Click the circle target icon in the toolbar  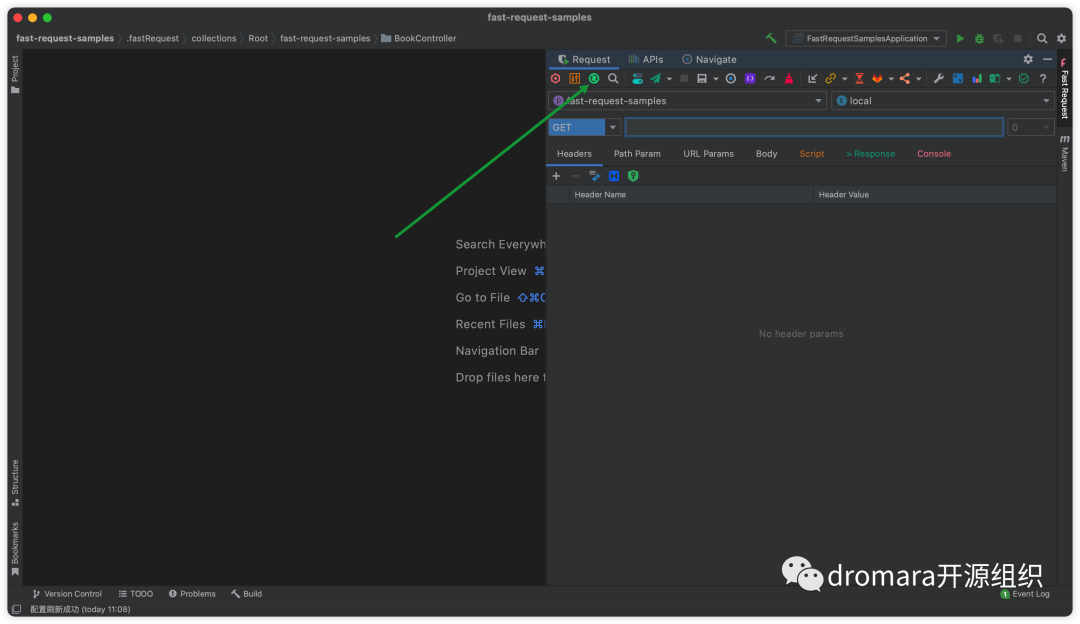[x=731, y=79]
